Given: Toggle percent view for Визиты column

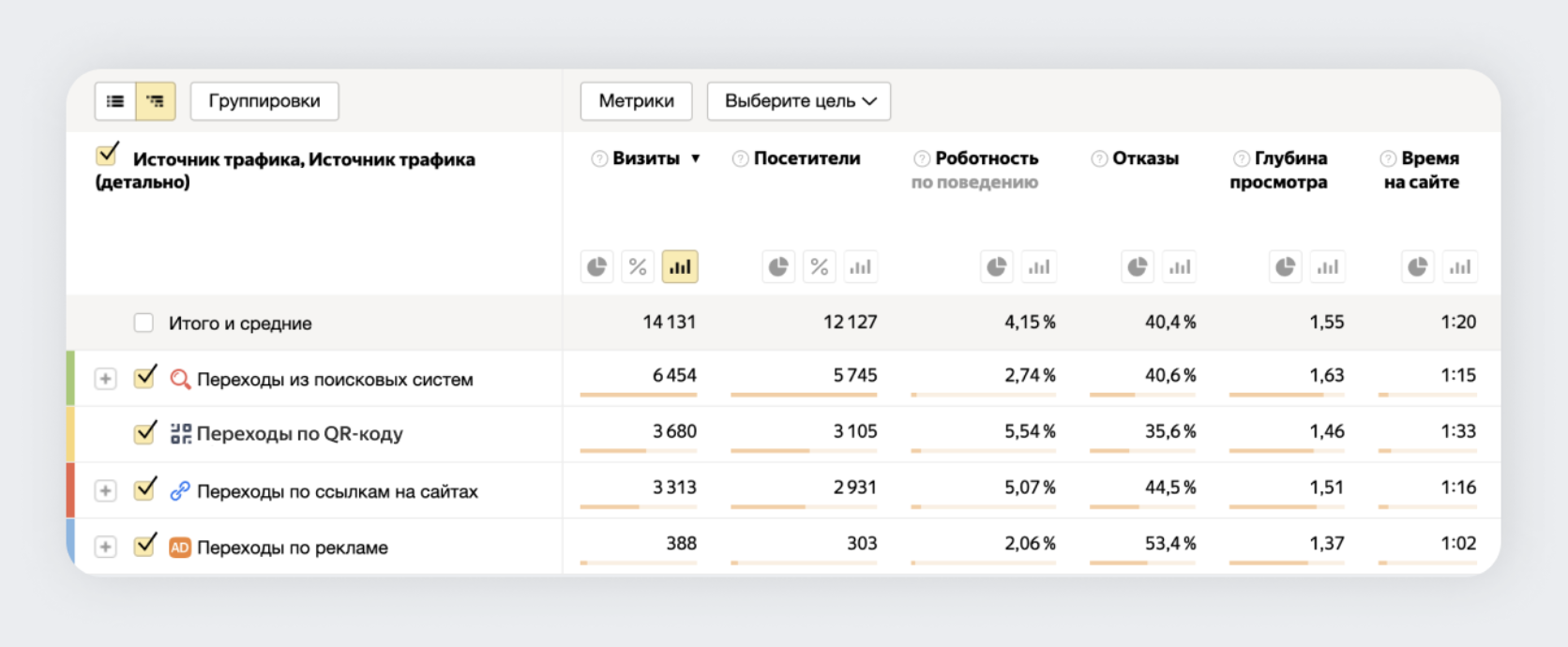Looking at the screenshot, I should (x=638, y=267).
